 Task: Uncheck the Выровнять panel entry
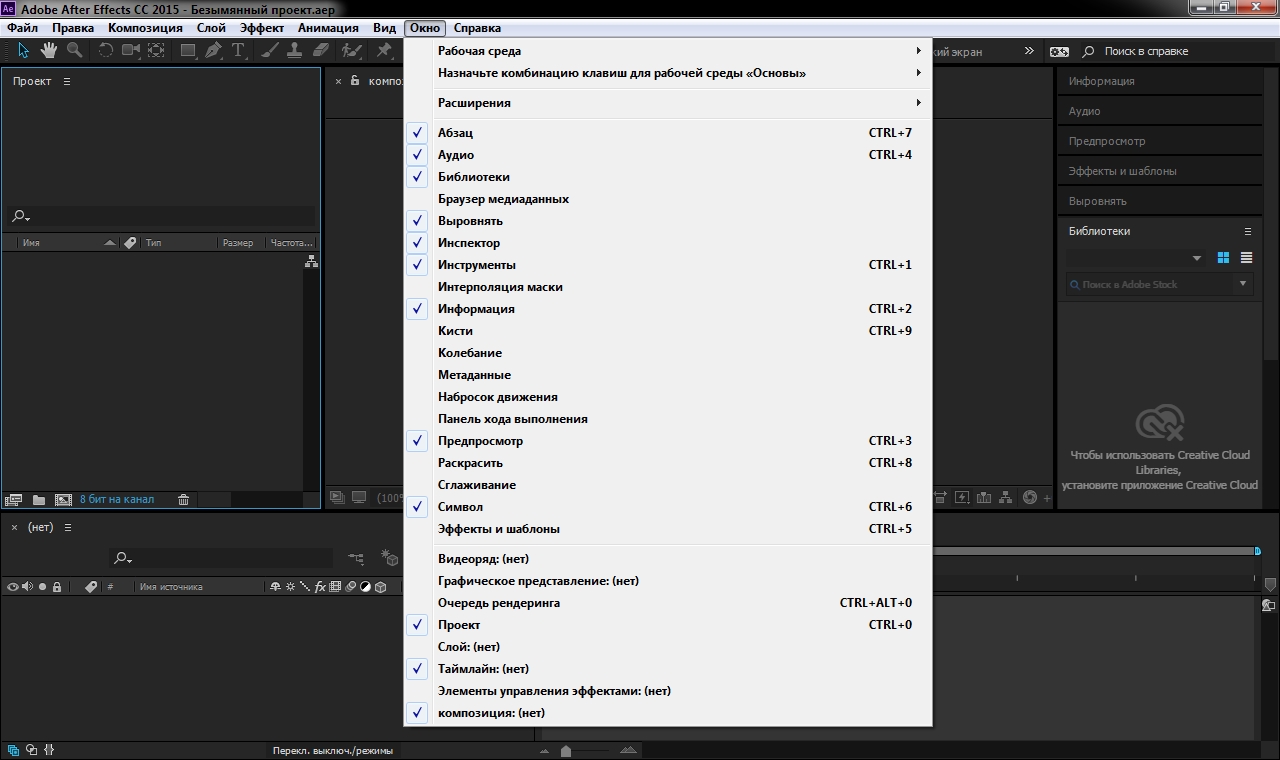[x=667, y=221]
